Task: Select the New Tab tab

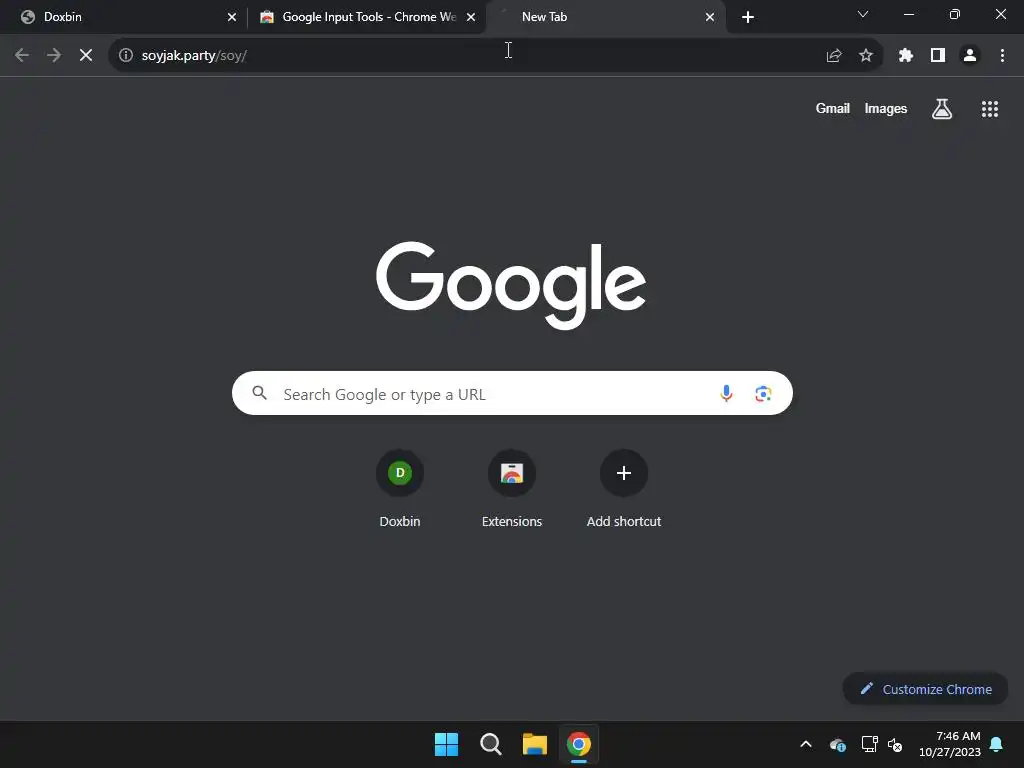Action: click(x=605, y=17)
